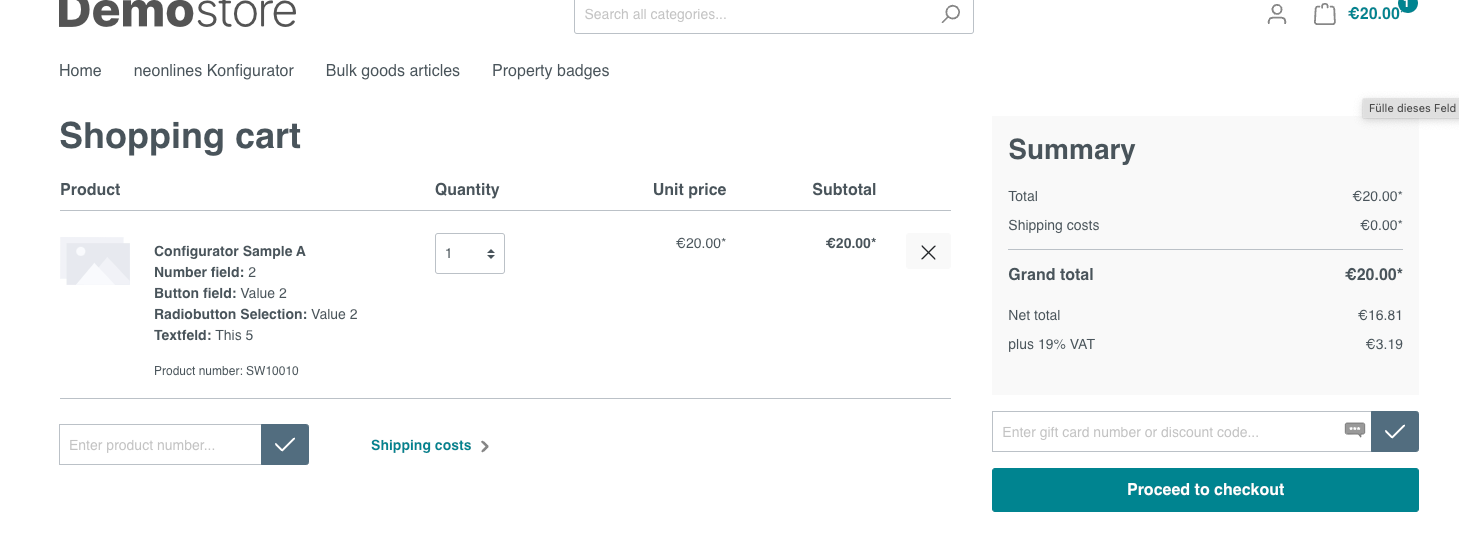Open Property badges menu item

(x=550, y=71)
